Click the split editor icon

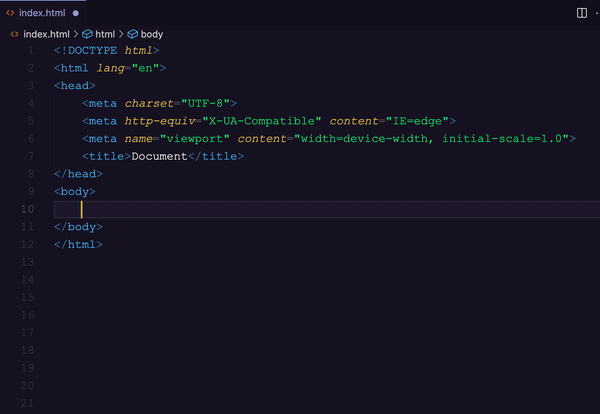[x=582, y=13]
